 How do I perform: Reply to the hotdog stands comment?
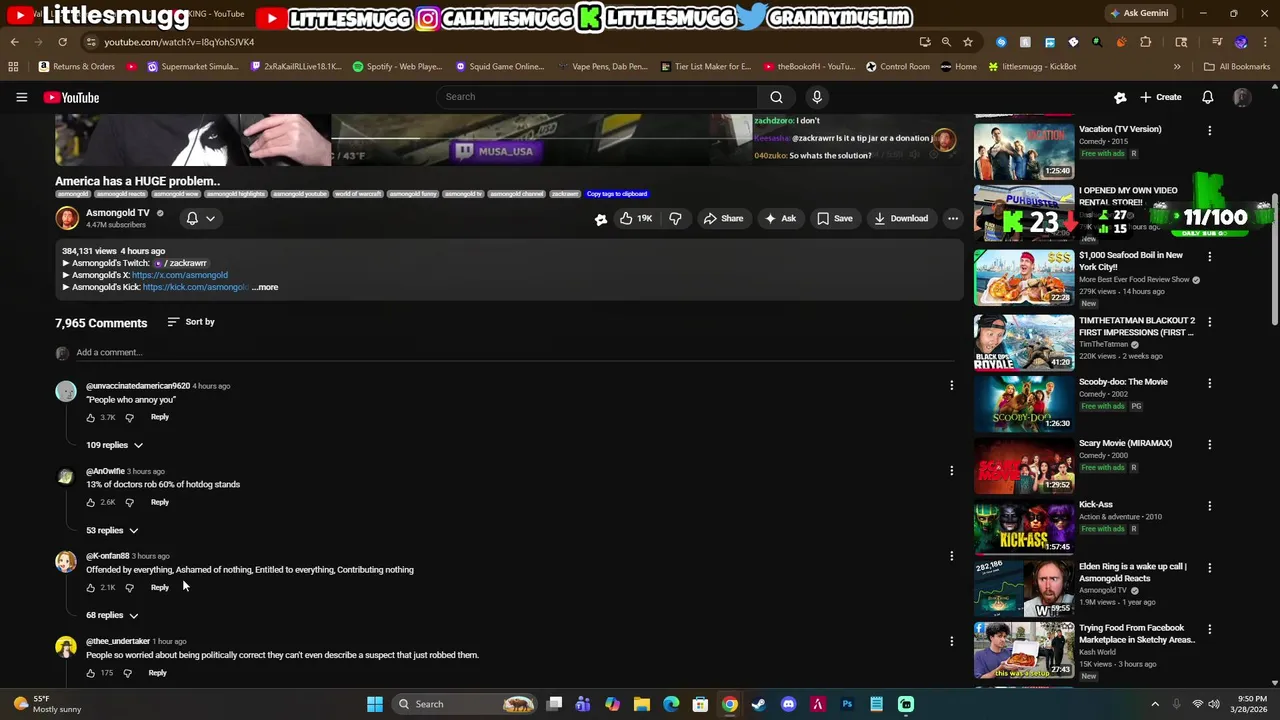tap(160, 502)
